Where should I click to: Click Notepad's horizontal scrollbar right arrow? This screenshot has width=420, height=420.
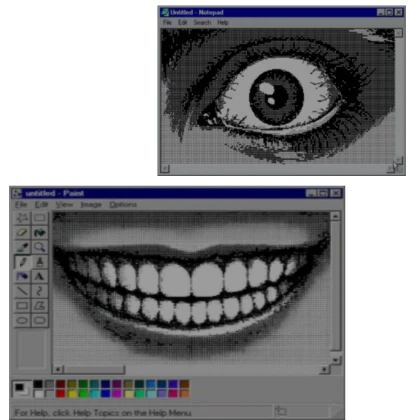click(x=390, y=169)
